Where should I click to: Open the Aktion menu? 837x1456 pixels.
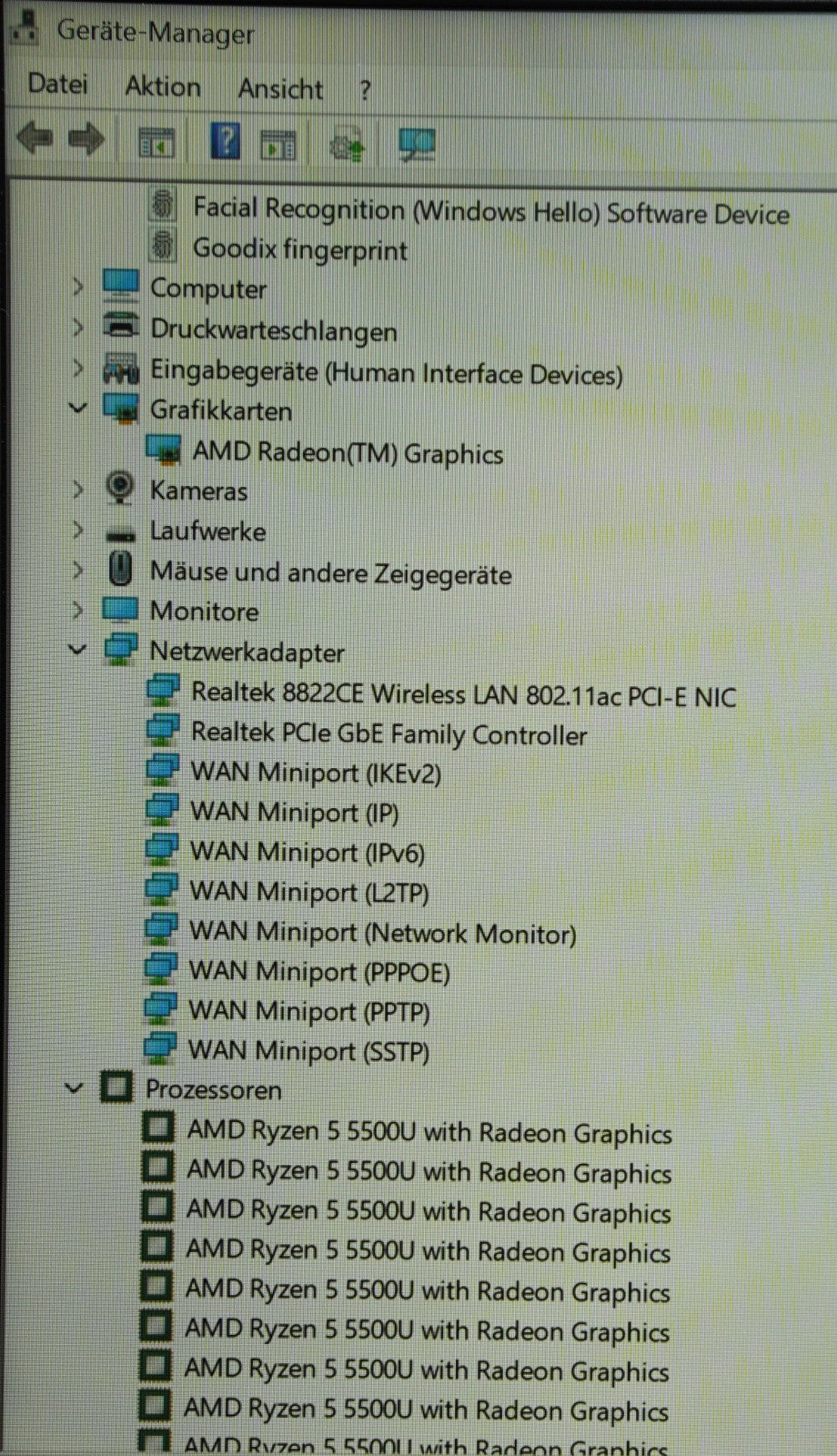[163, 86]
